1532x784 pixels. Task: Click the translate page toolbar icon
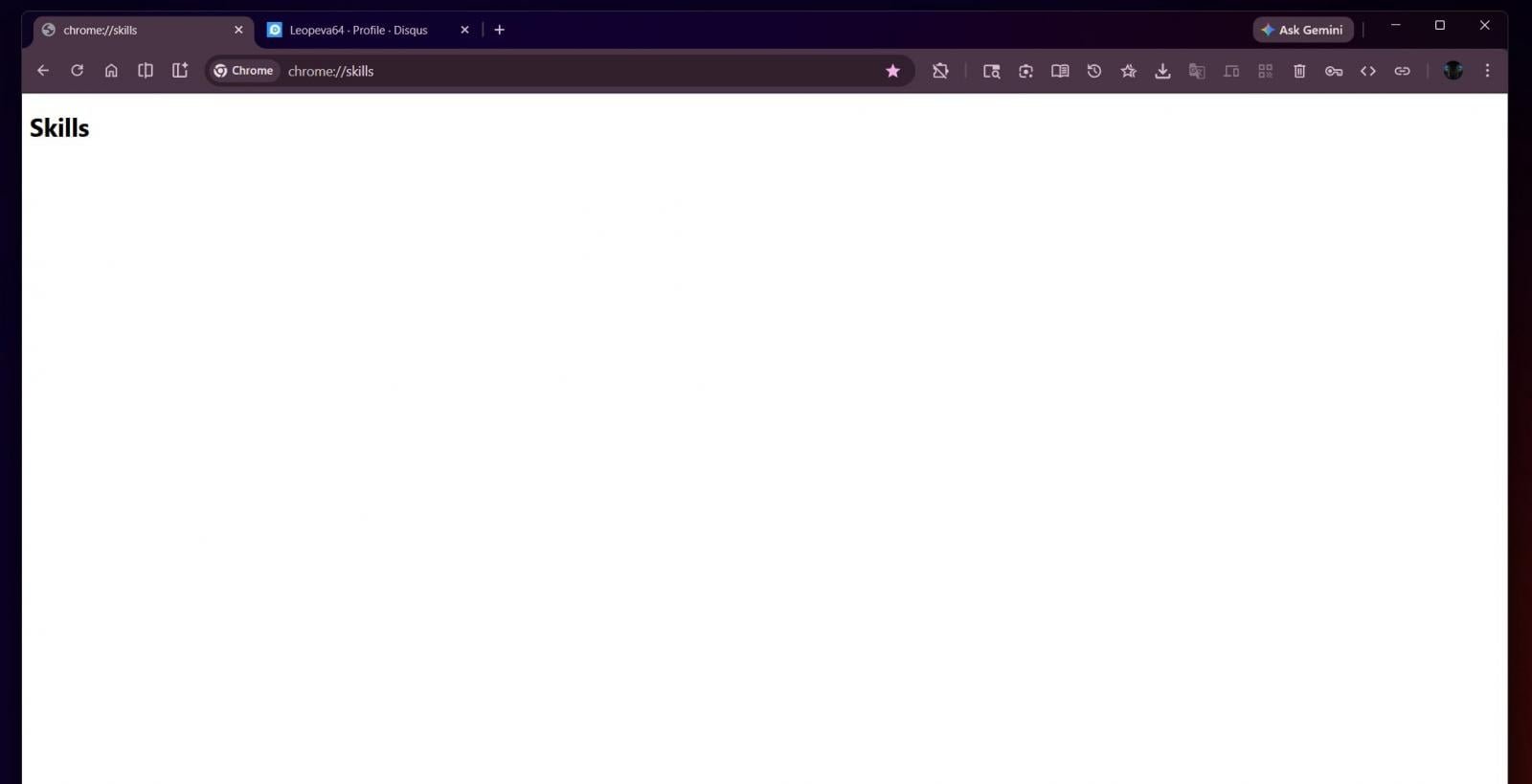(1197, 71)
